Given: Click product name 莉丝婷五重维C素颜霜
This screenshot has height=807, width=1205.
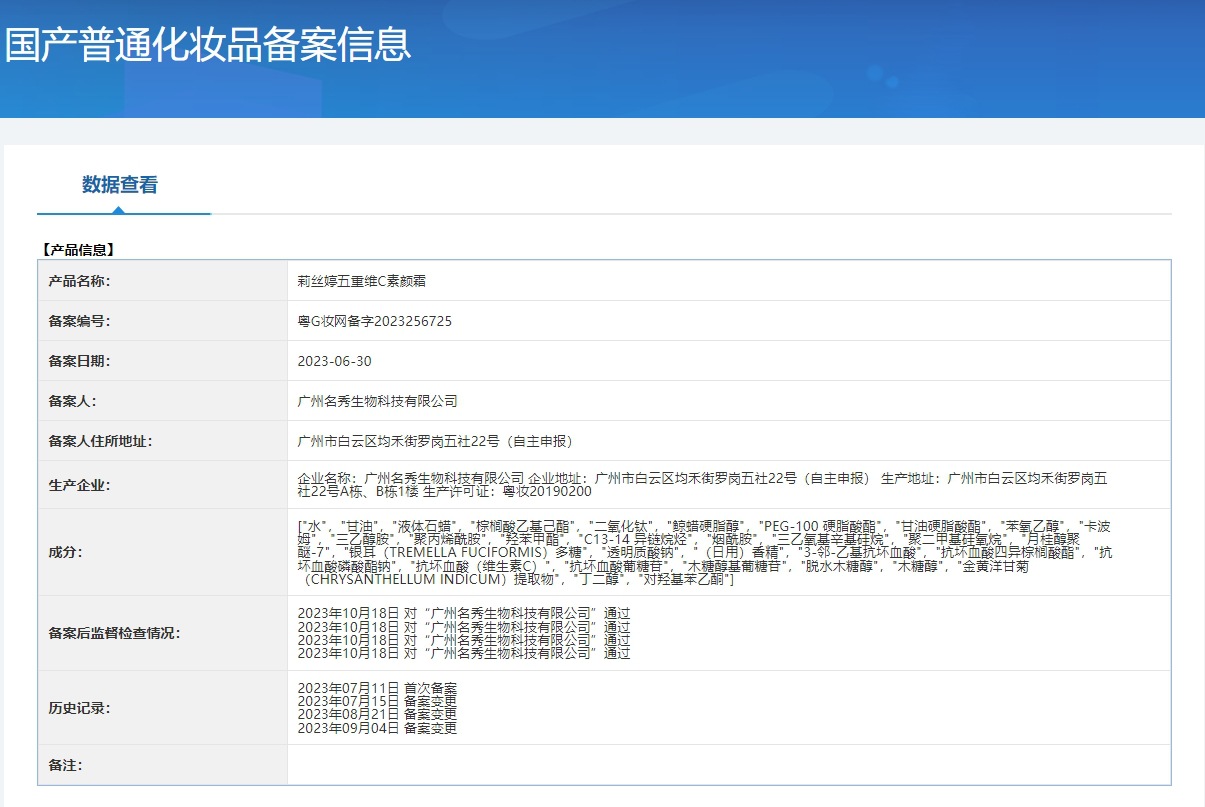Looking at the screenshot, I should click(x=362, y=281).
